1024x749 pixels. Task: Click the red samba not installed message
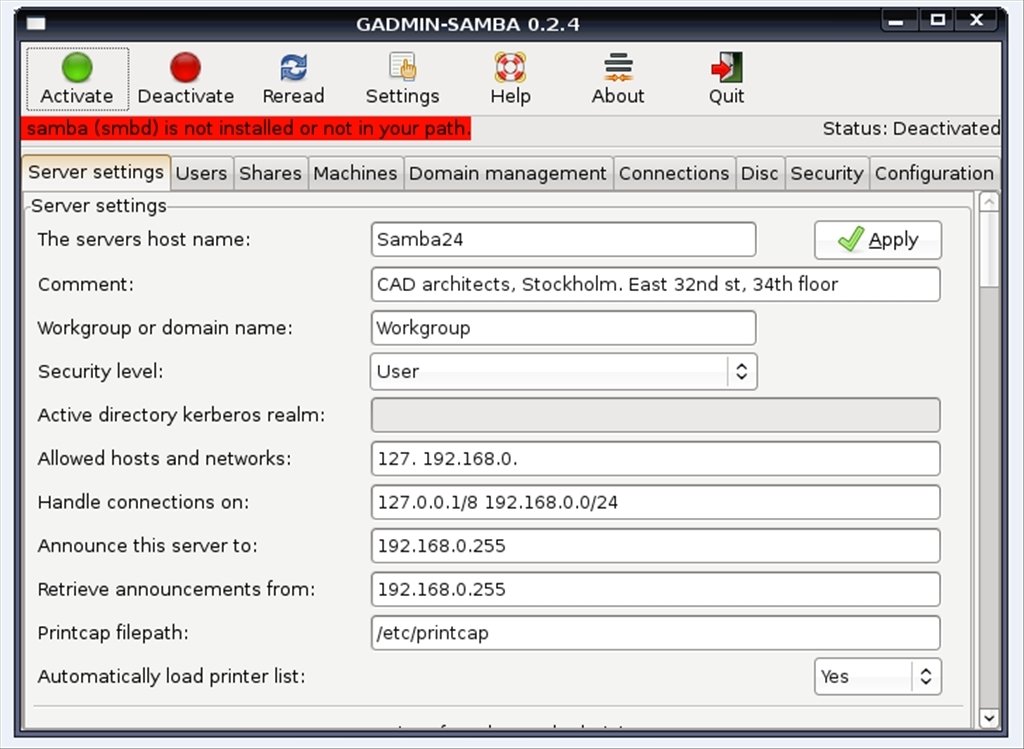click(246, 128)
